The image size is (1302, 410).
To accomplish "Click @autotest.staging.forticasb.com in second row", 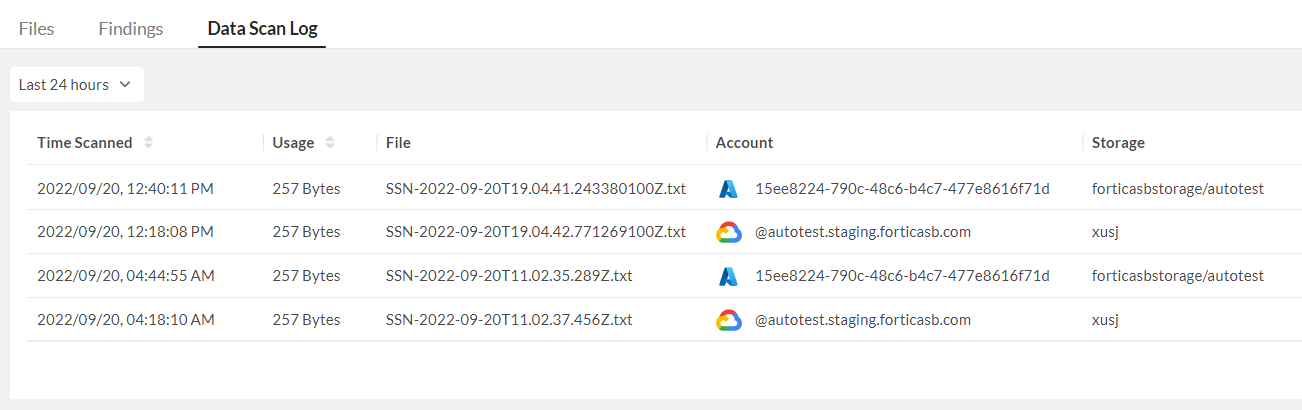I will [x=863, y=232].
